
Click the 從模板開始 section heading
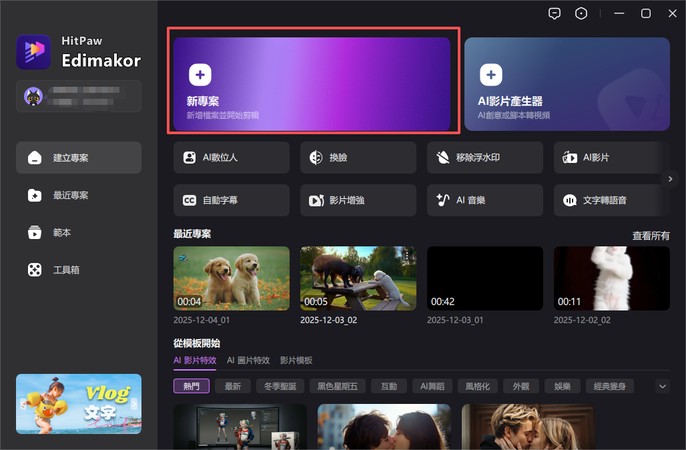(197, 343)
